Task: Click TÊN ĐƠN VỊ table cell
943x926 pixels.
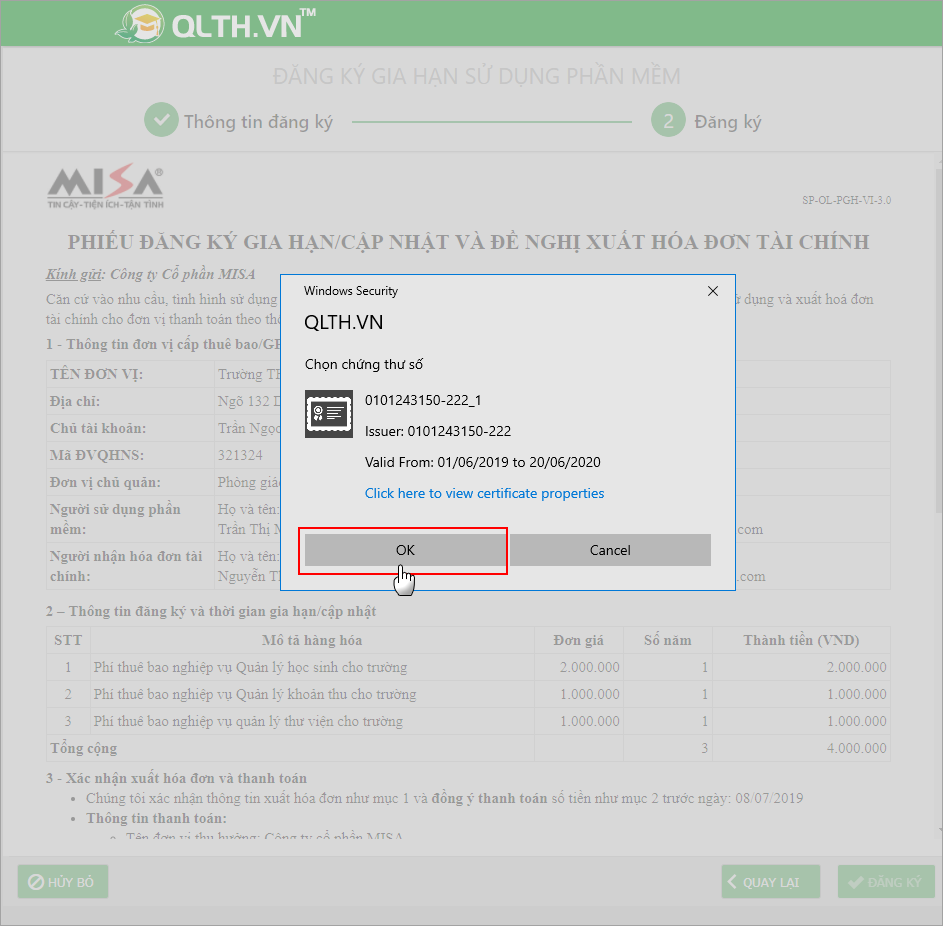Action: pos(131,374)
